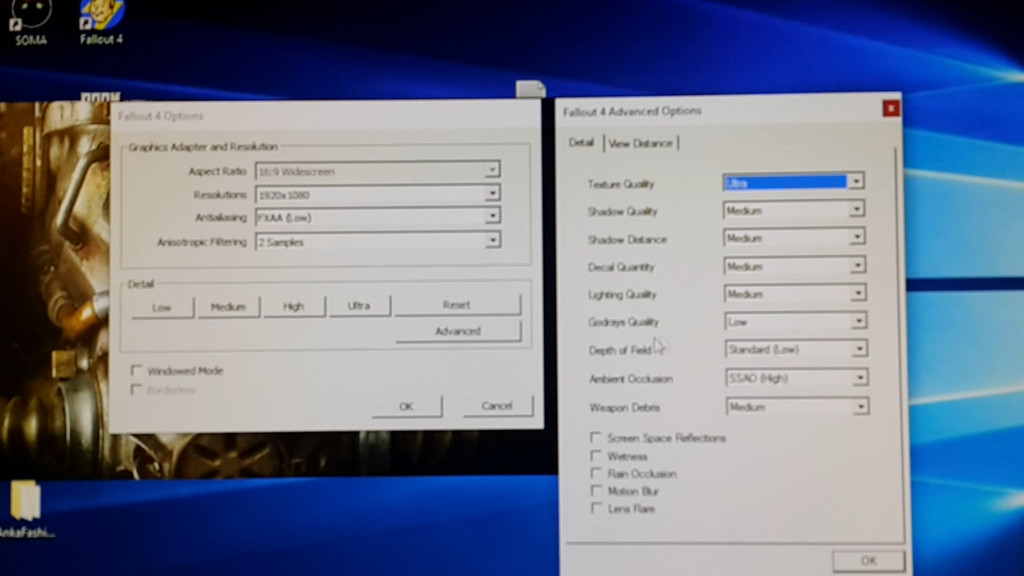Click the Godrays Quality label
1024x576 pixels.
[624, 322]
